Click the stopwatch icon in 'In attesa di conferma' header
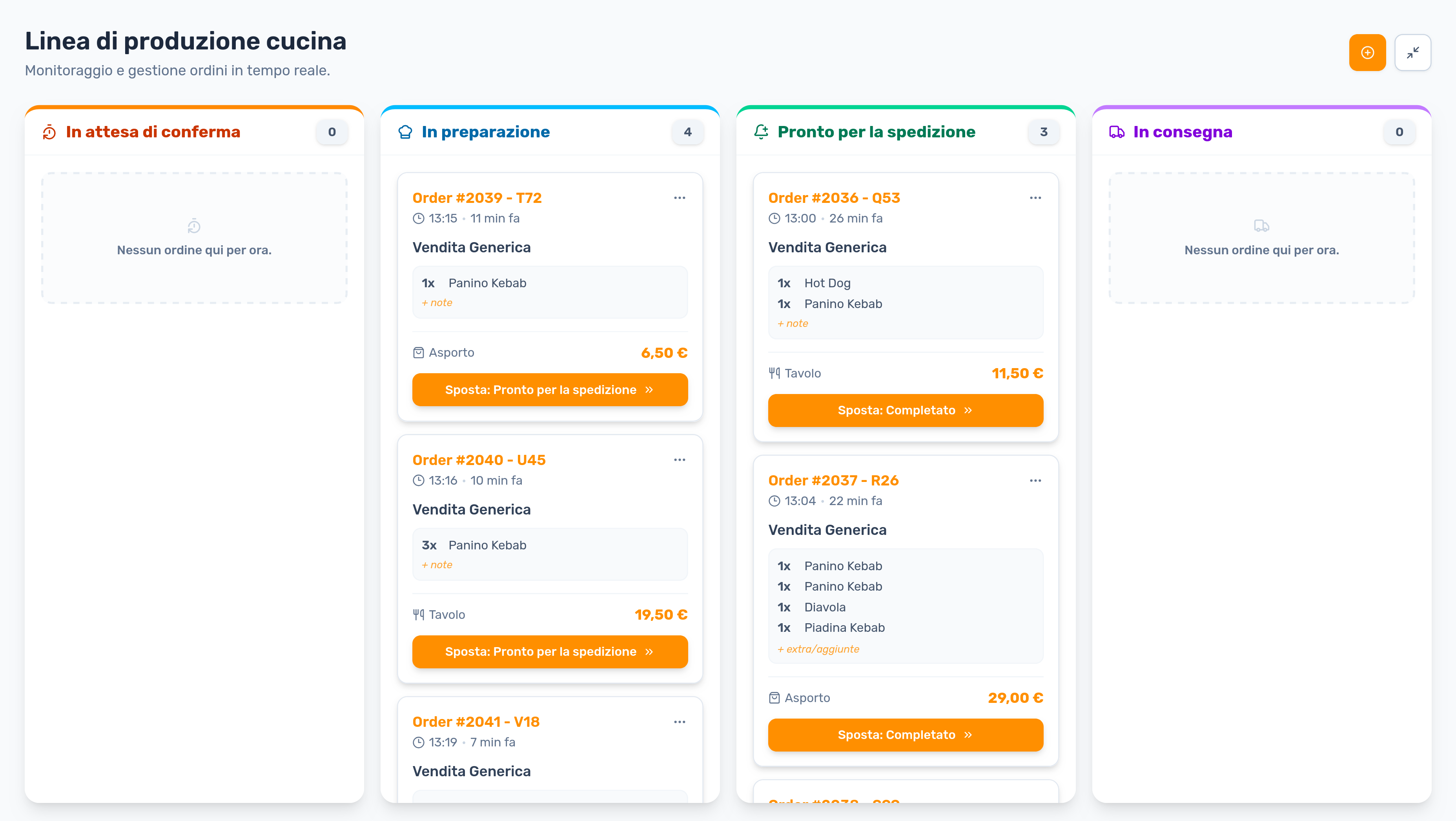 [49, 132]
